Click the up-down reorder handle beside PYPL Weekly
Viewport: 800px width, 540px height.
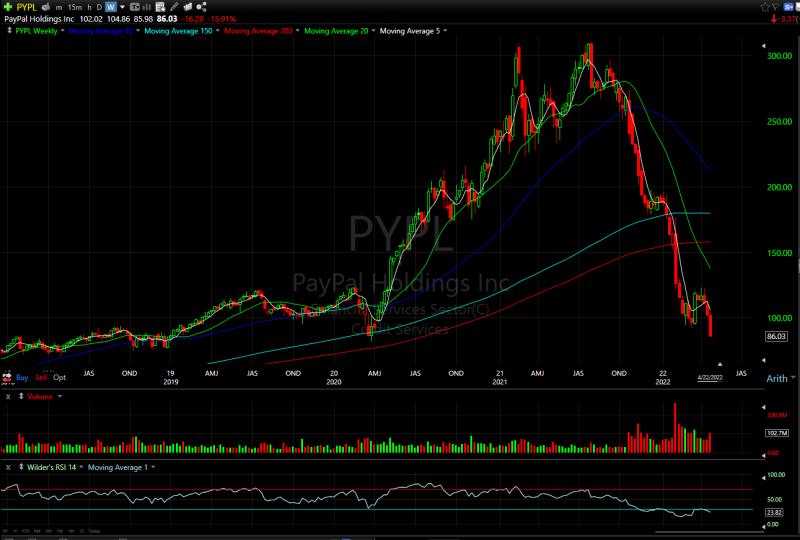[9, 31]
